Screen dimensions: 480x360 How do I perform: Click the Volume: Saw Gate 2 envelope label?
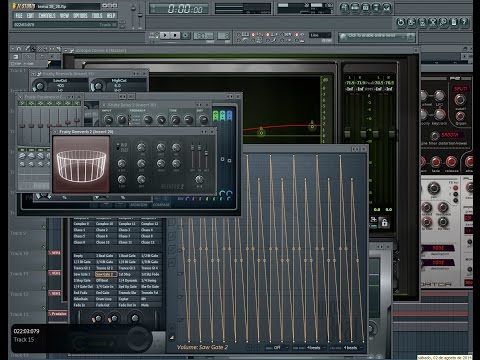coord(202,347)
